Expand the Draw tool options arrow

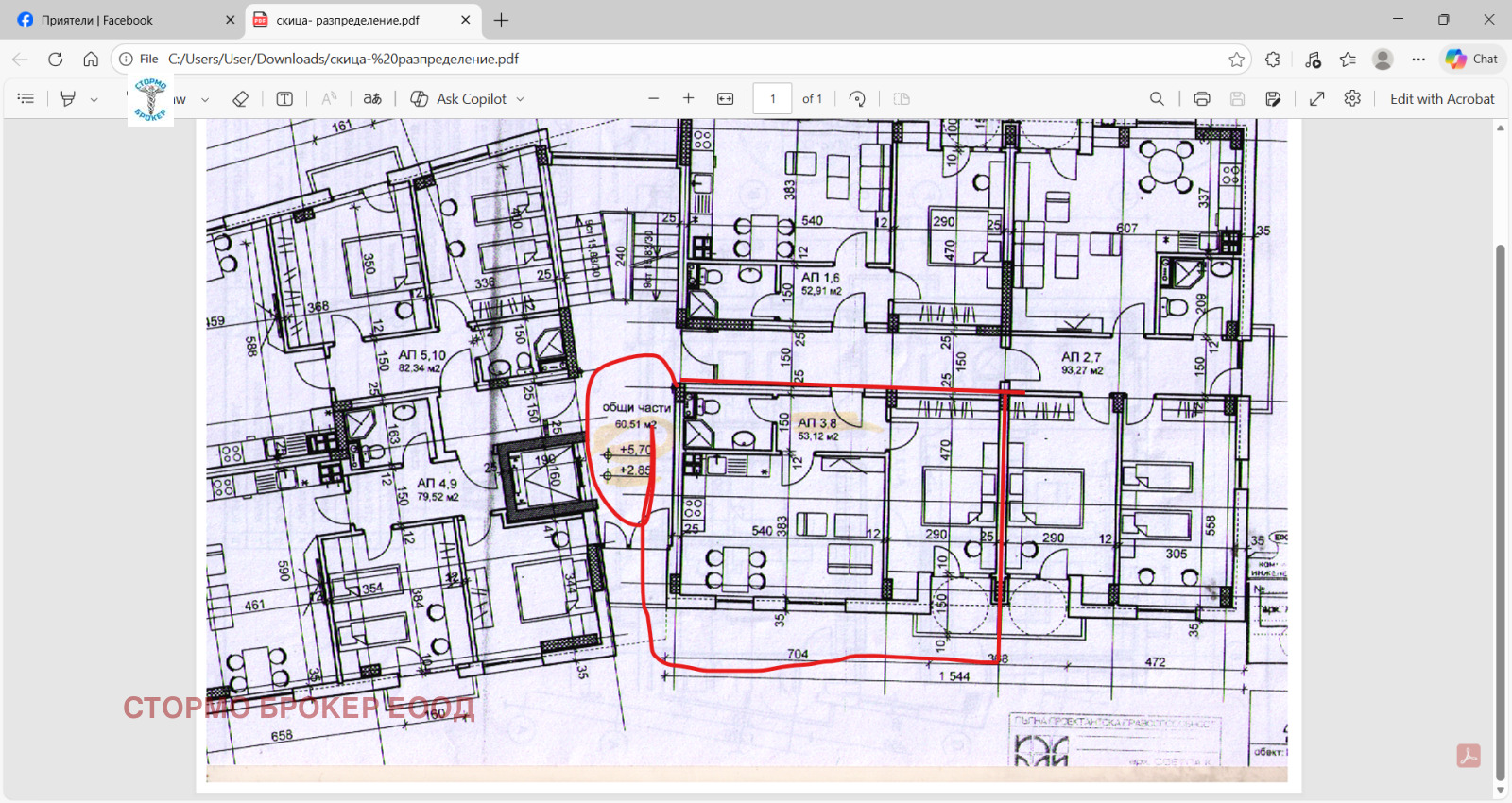click(x=205, y=99)
